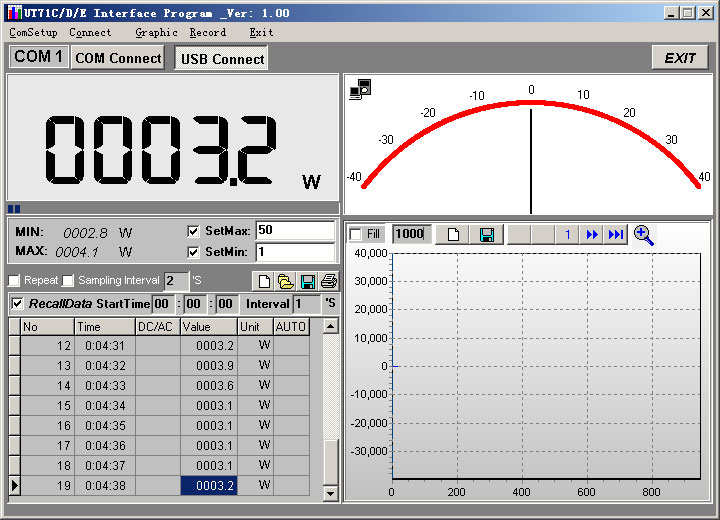Click the computer icon on analog meter panel
Screen dimensions: 720x520
[x=360, y=89]
